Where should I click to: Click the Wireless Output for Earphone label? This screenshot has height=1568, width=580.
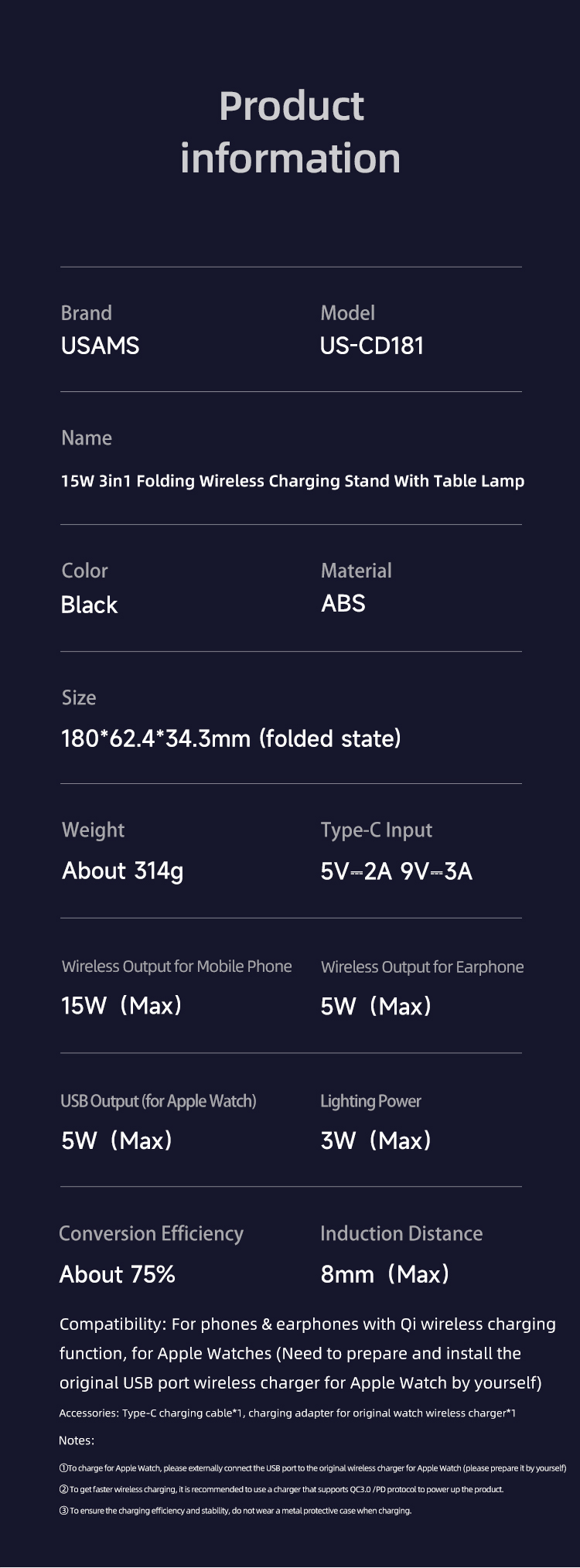pos(422,967)
